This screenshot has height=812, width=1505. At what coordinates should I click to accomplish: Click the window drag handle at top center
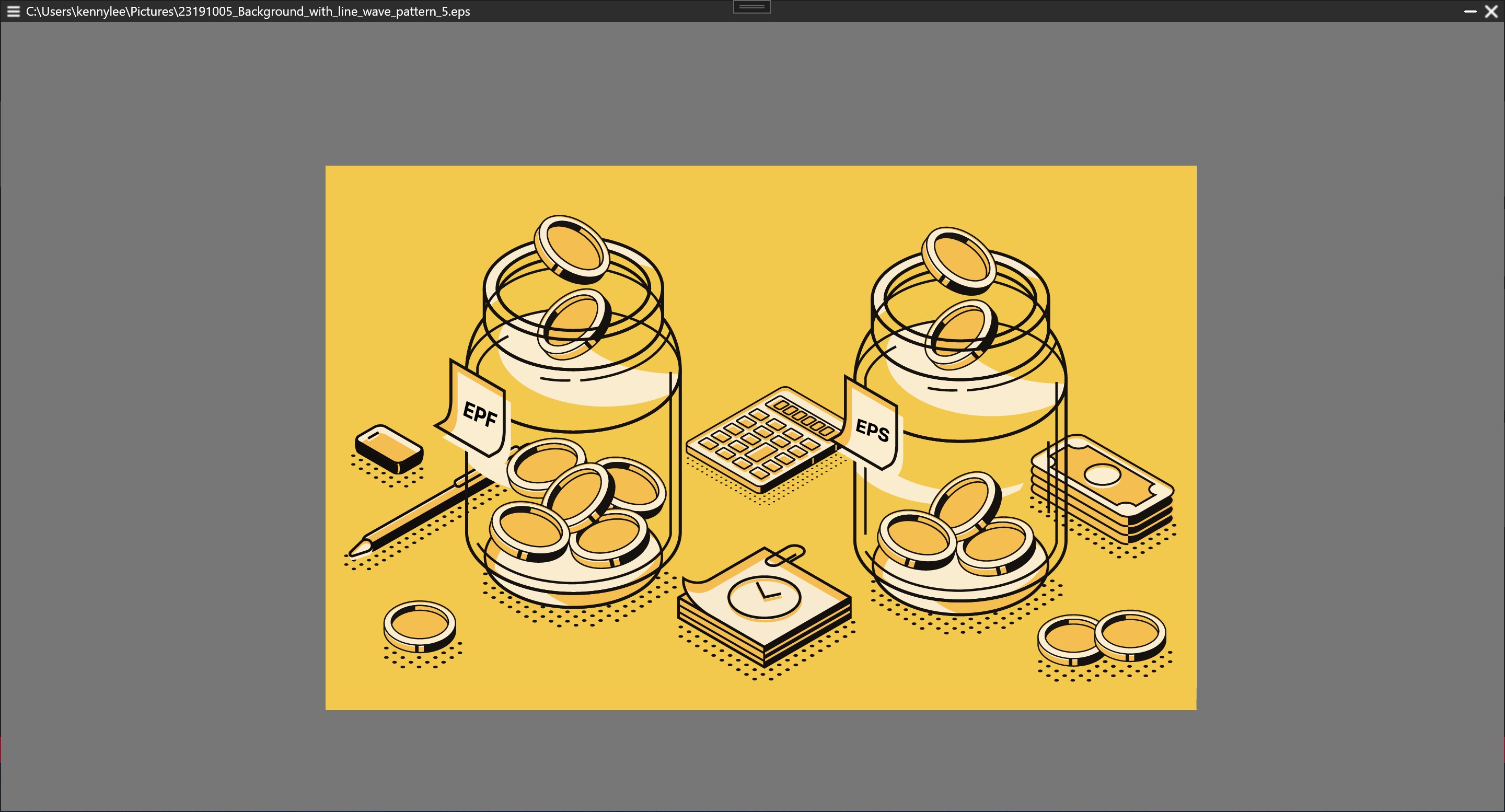(753, 6)
